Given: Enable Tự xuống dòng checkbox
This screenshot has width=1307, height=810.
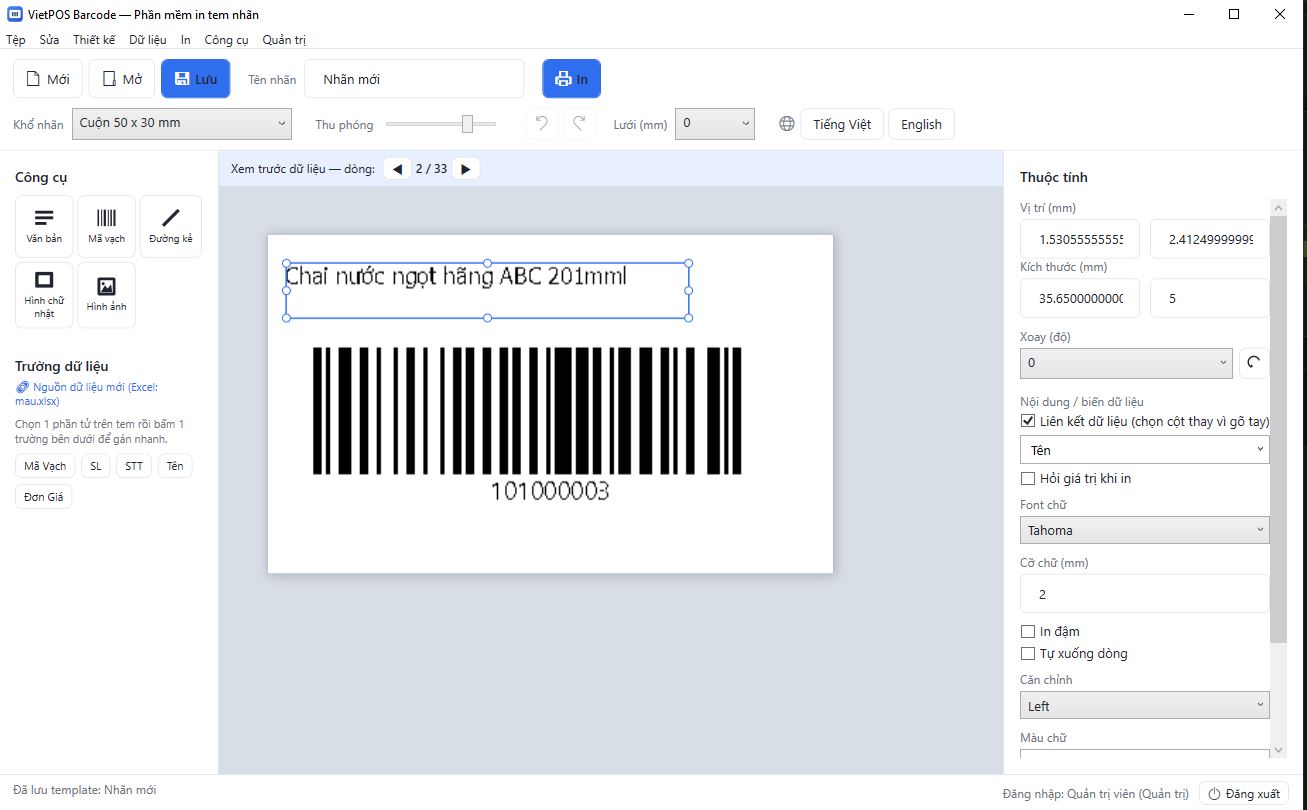Looking at the screenshot, I should (1028, 654).
